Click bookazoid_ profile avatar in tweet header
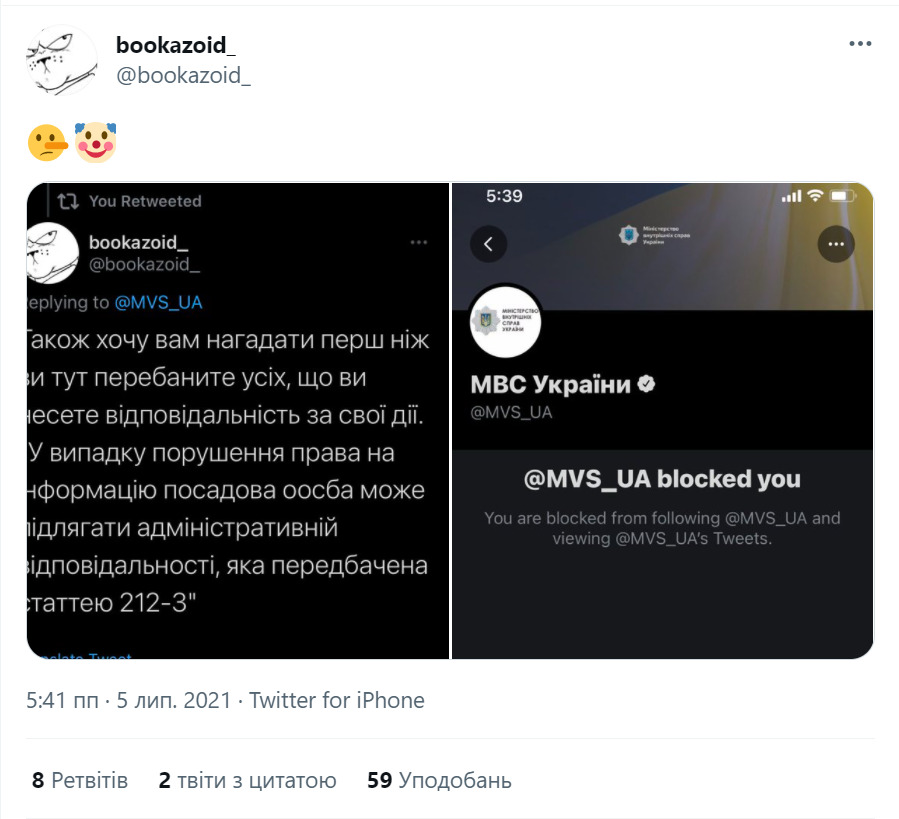The image size is (899, 819). click(x=60, y=61)
